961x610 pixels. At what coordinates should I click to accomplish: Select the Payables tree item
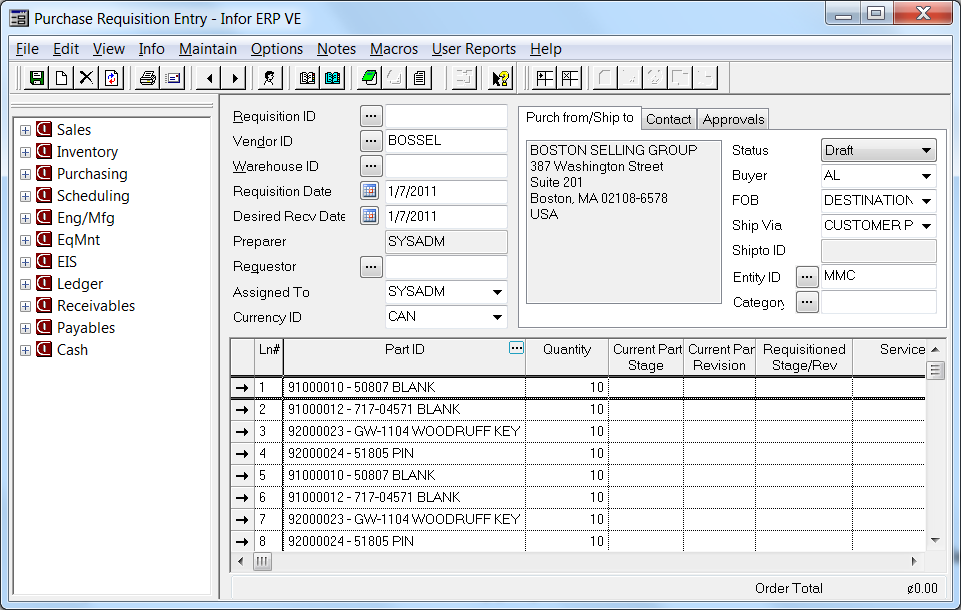pos(86,328)
